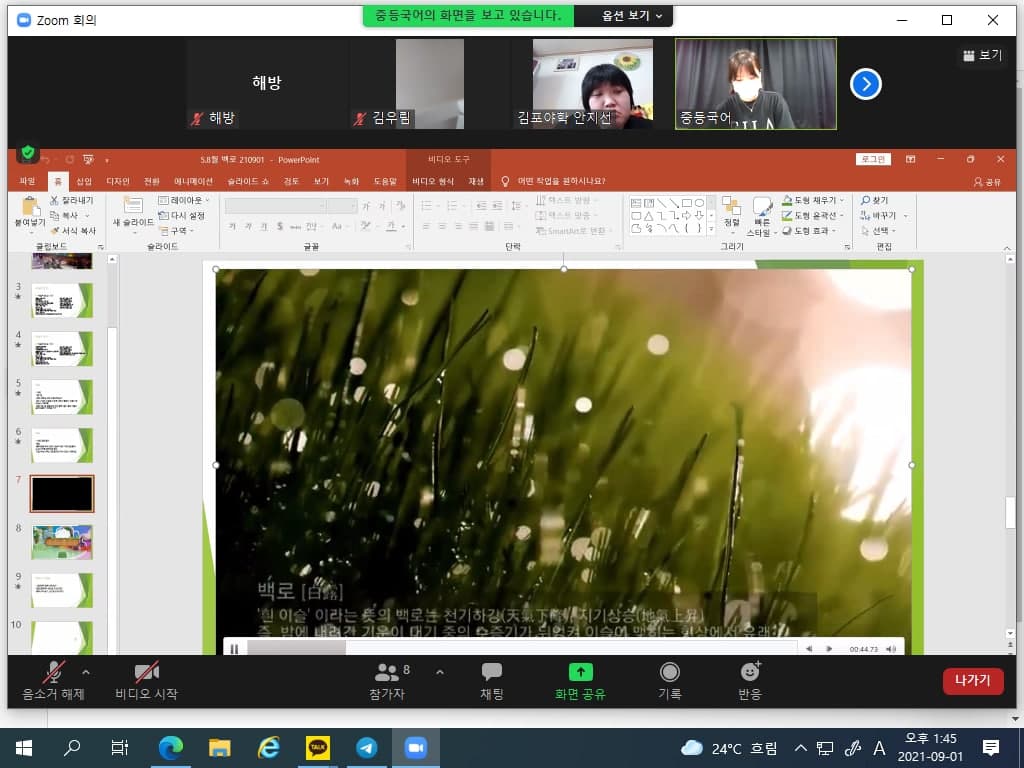
Task: Open the 파일 menu in PowerPoint
Action: click(27, 181)
